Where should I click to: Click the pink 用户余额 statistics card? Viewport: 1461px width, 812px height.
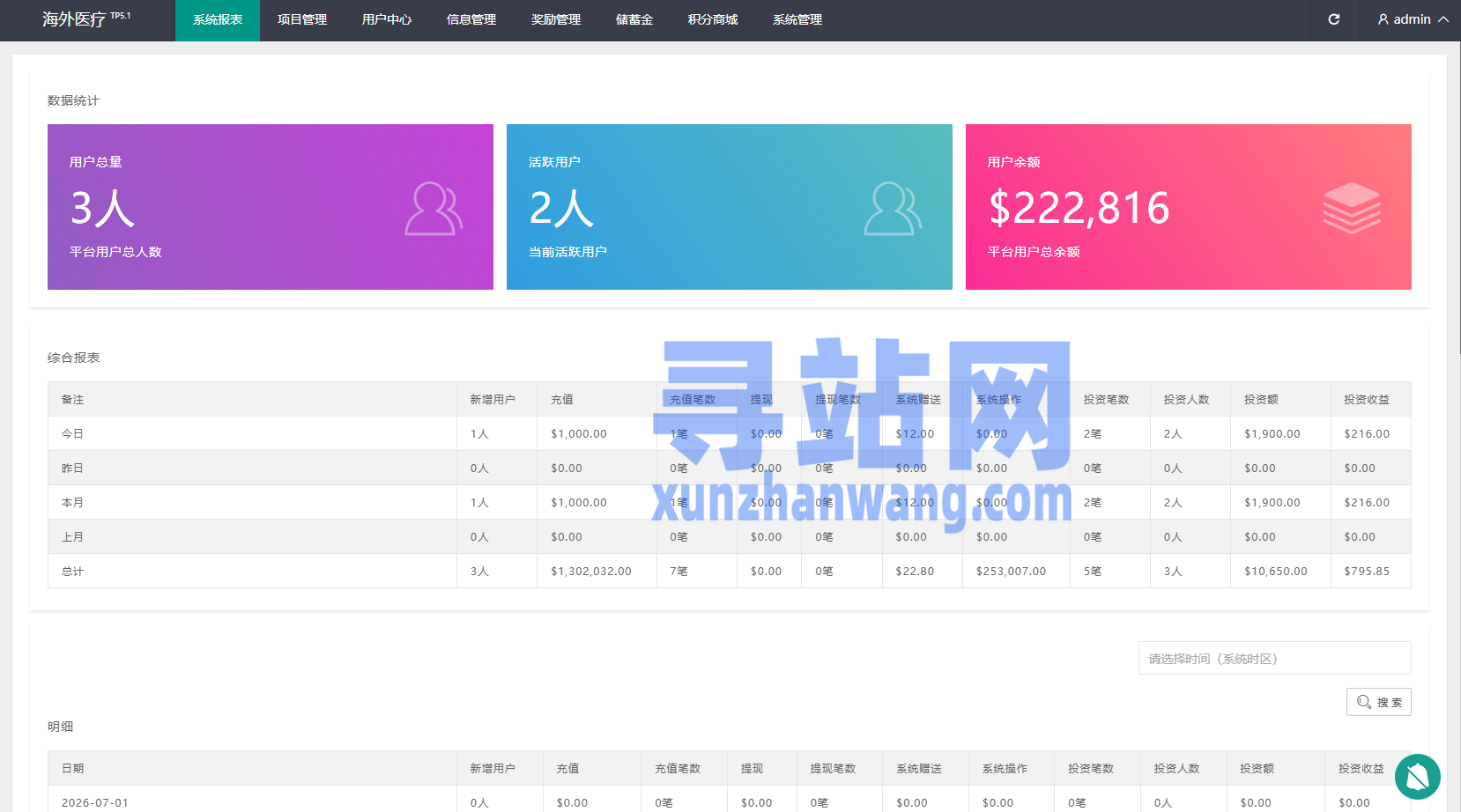(x=1189, y=207)
